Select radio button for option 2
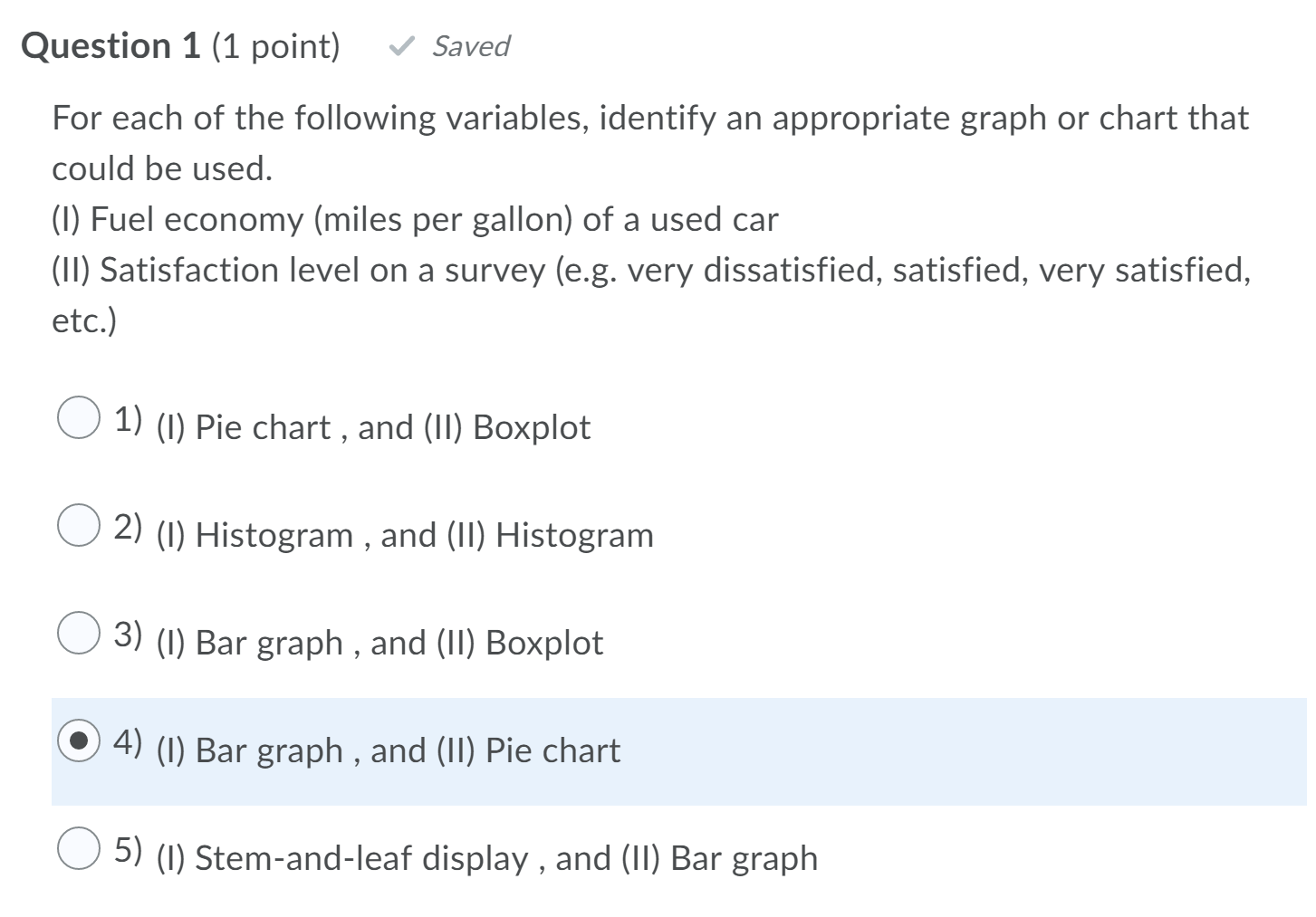 pos(81,526)
